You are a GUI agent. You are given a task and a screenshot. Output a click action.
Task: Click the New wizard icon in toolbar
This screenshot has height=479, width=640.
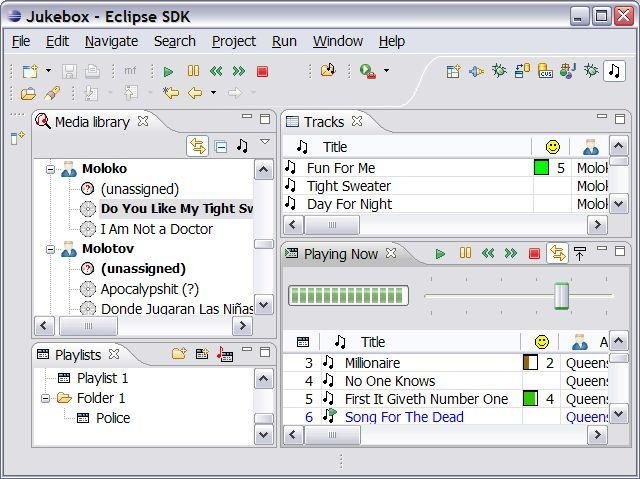31,71
